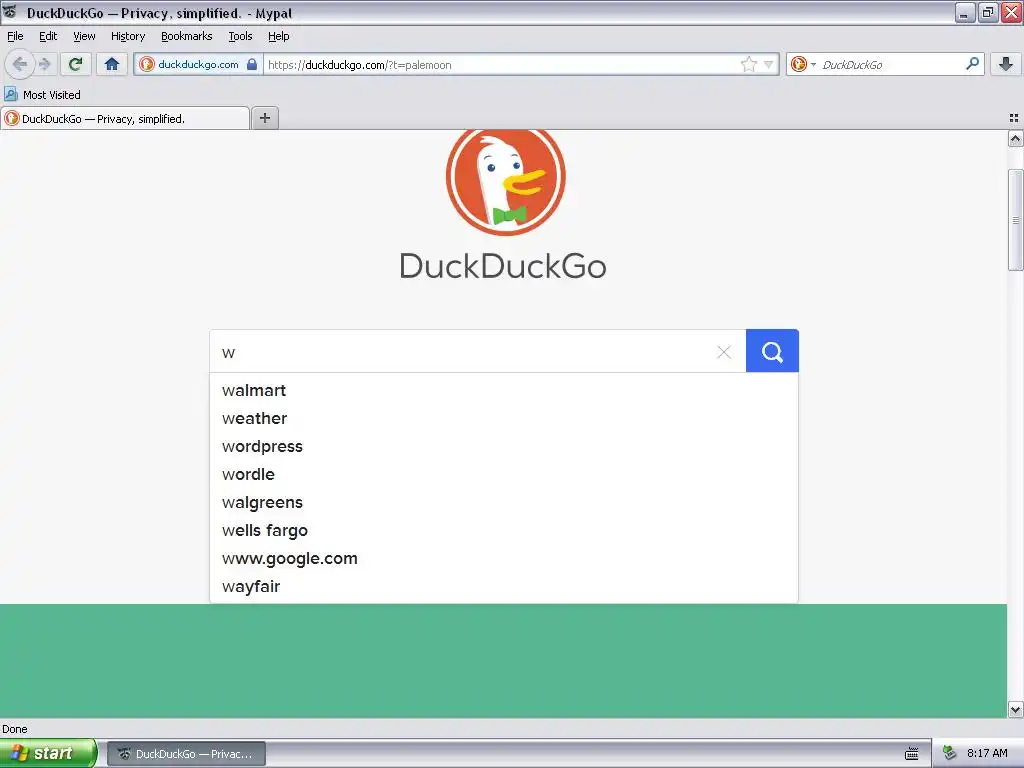Go back with the Back arrow
1024x768 pixels.
point(20,64)
